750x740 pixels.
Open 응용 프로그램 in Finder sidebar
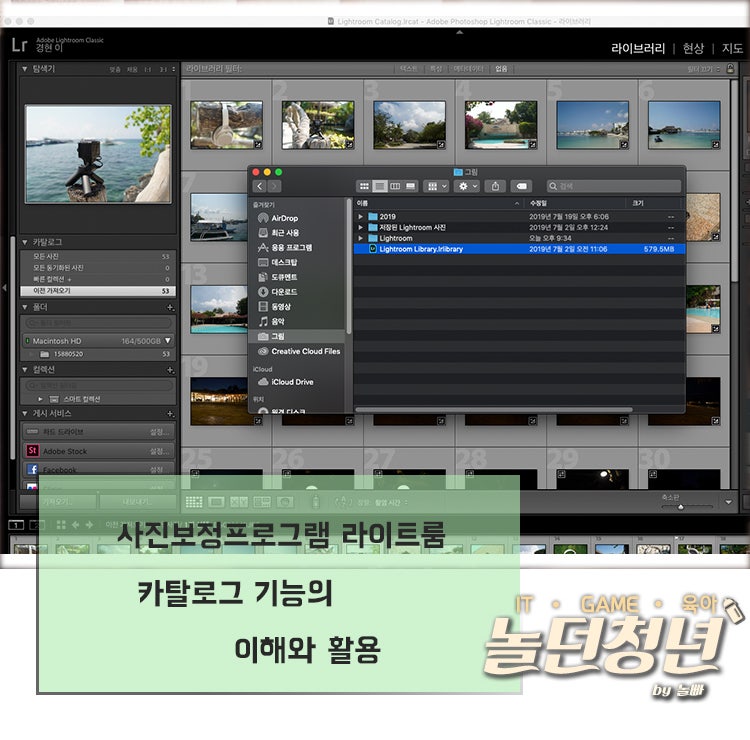[x=285, y=247]
